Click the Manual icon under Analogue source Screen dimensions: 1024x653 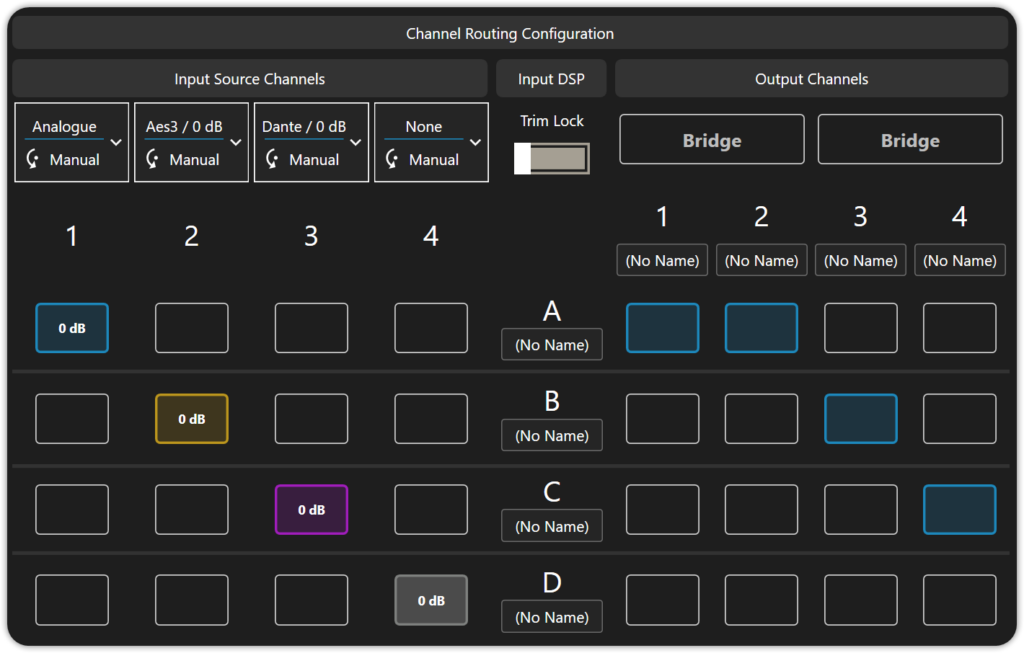coord(35,159)
